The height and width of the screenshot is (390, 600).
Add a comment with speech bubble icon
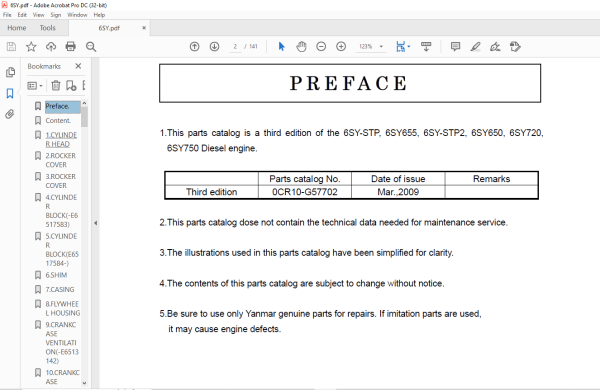click(x=455, y=47)
